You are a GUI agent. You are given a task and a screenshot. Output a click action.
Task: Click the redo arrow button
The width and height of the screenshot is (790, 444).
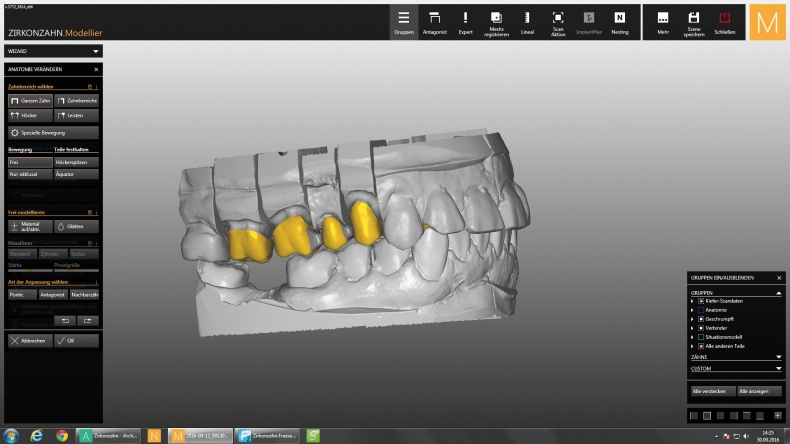coord(88,321)
